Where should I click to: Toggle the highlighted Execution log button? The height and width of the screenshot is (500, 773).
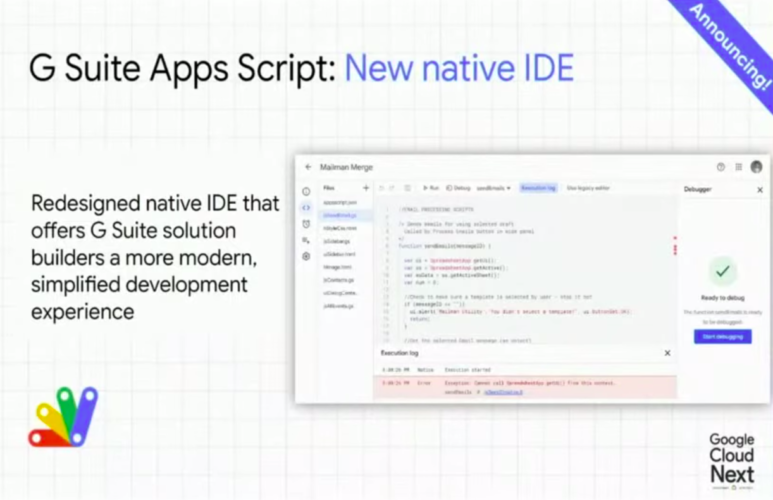click(x=538, y=188)
